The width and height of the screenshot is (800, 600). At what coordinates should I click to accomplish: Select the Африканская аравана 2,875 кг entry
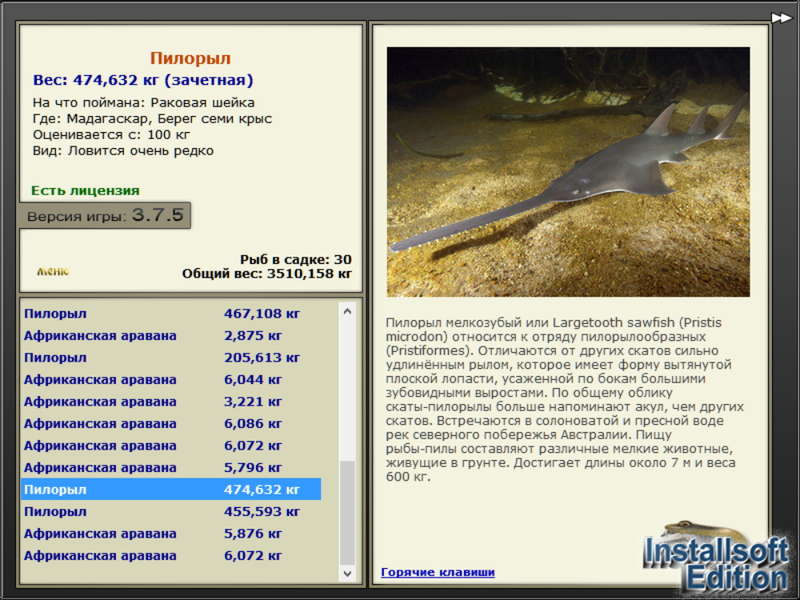[x=171, y=335]
